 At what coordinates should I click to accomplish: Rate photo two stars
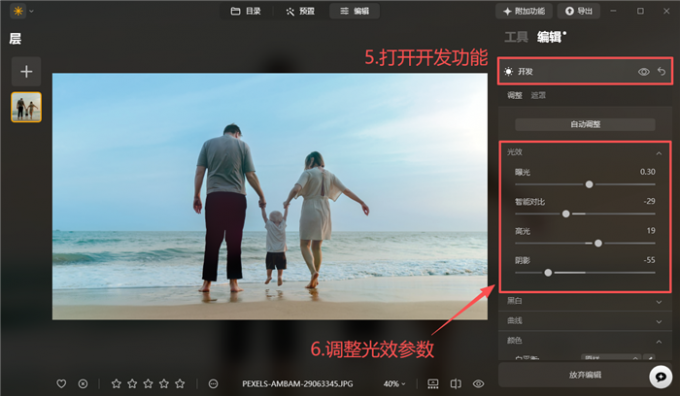[132, 384]
